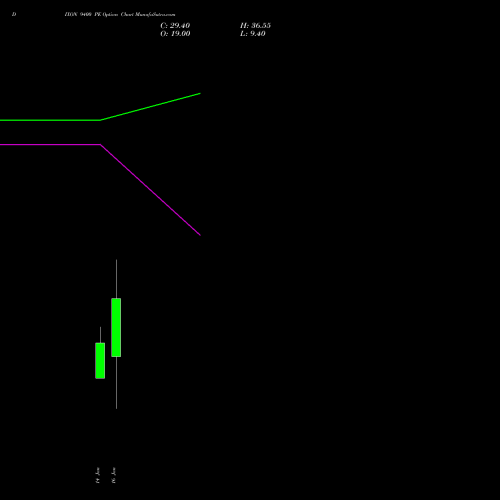Click the low value 'L: 9.40'
This screenshot has width=500, height=500.
[253, 34]
